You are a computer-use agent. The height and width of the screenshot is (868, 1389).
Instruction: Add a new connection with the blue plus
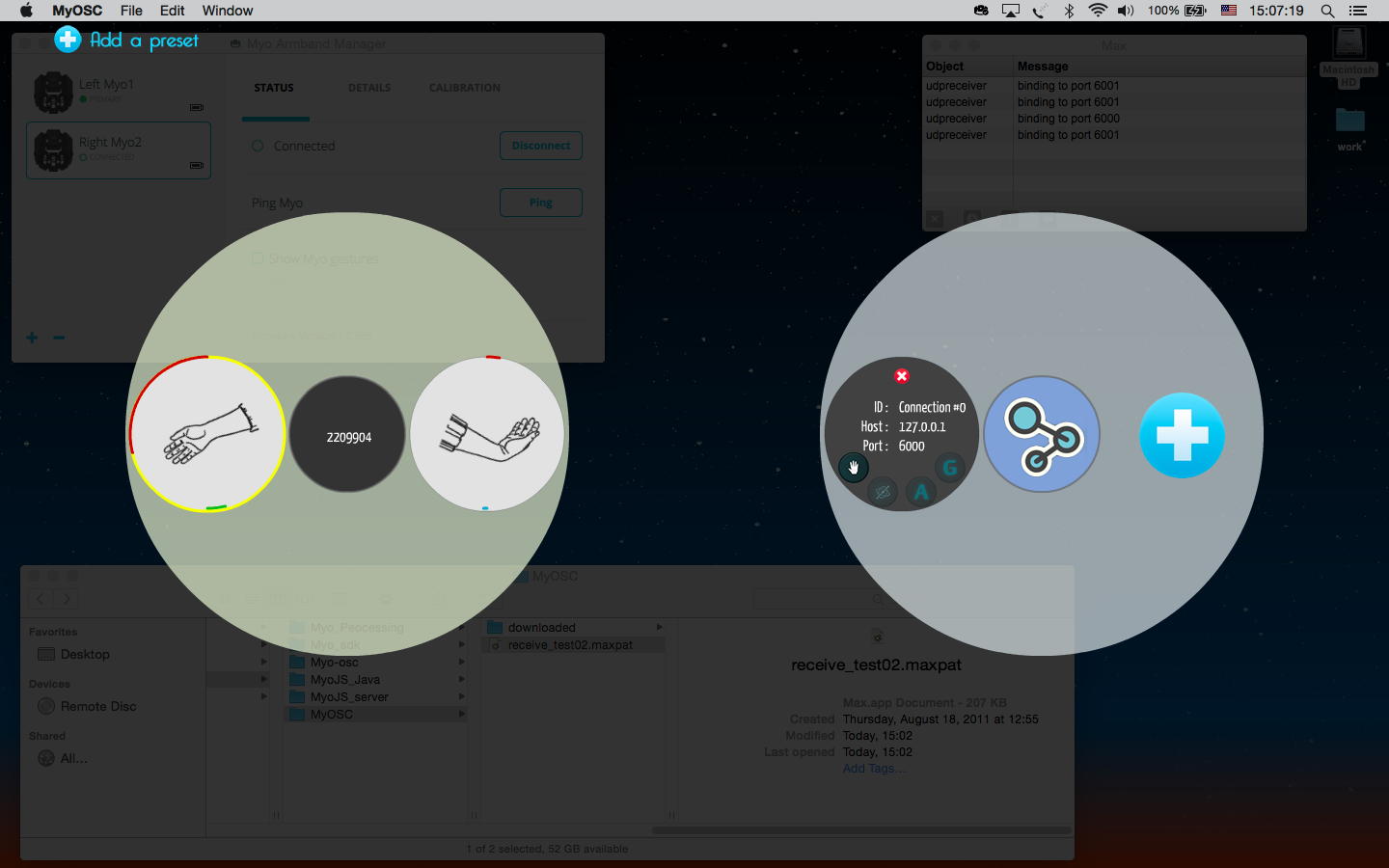click(x=1183, y=435)
